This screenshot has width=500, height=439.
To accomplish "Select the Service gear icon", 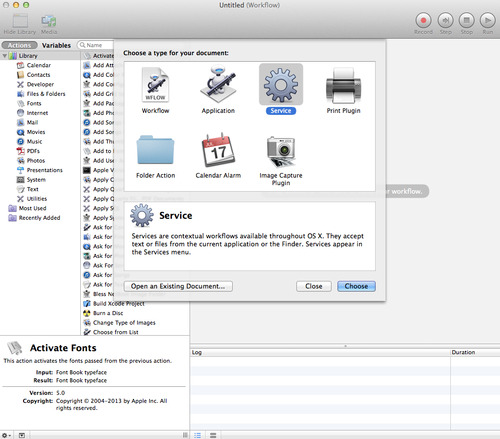I will click(x=281, y=84).
